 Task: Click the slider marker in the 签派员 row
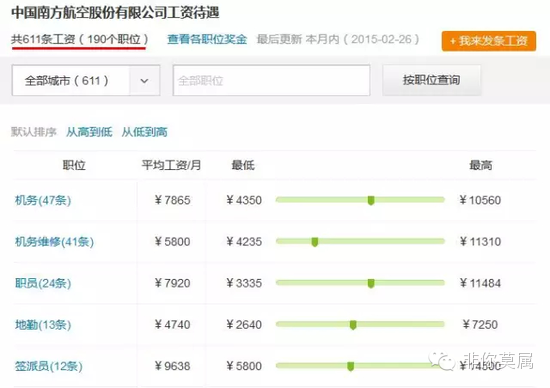(x=350, y=366)
